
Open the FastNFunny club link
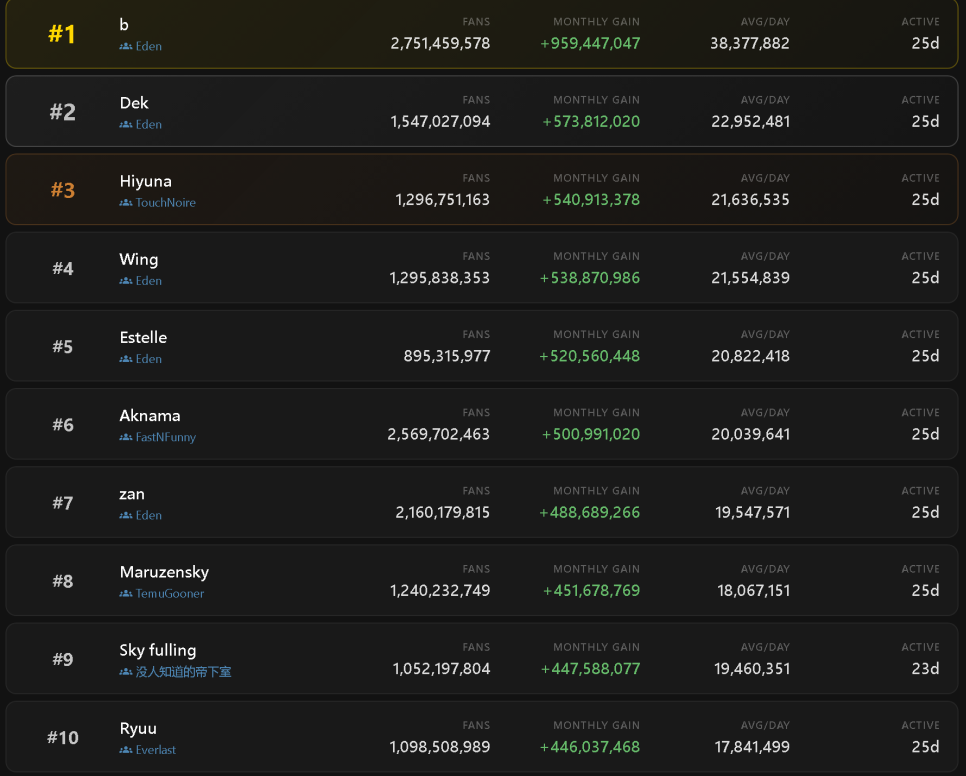point(166,437)
